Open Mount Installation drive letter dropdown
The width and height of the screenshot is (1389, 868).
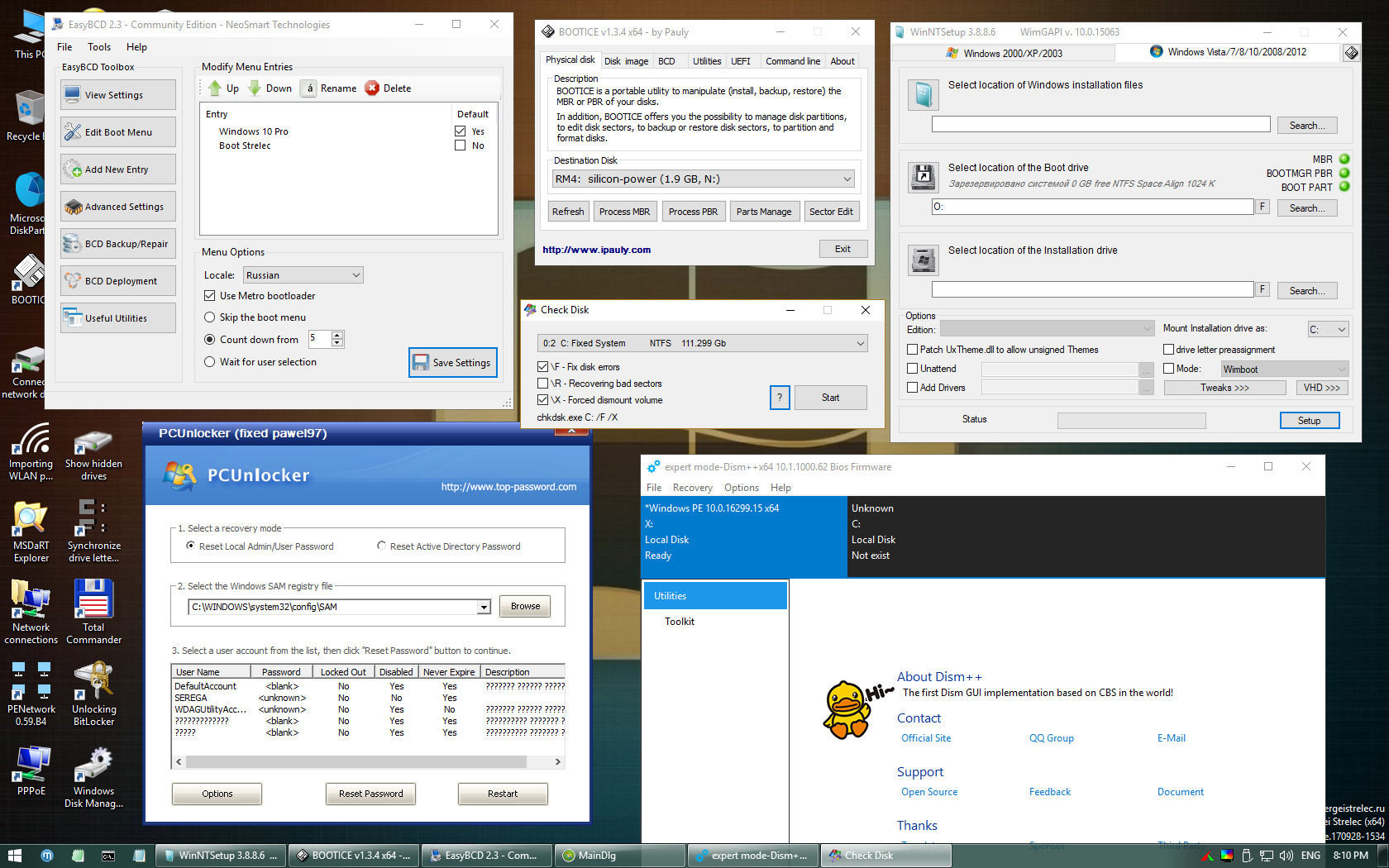[x=1328, y=329]
